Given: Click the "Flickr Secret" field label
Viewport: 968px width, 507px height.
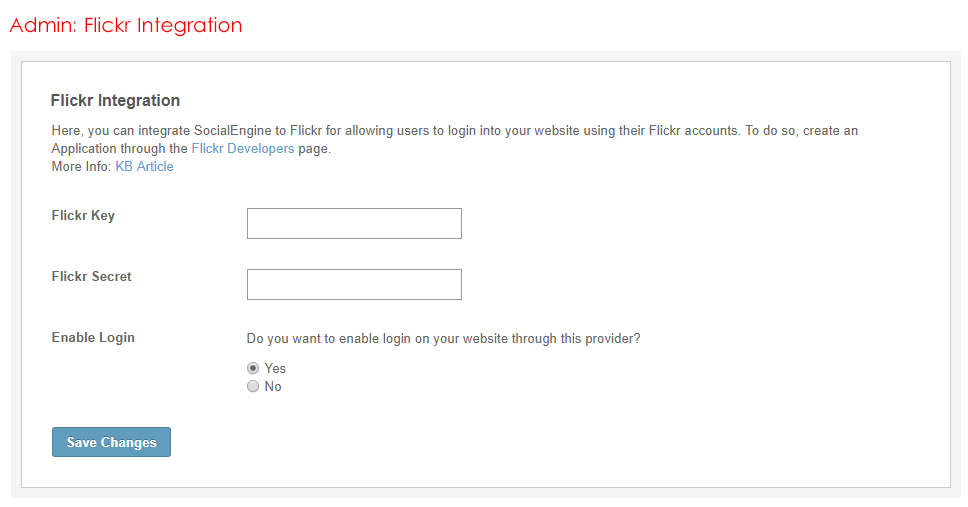Looking at the screenshot, I should pos(91,276).
